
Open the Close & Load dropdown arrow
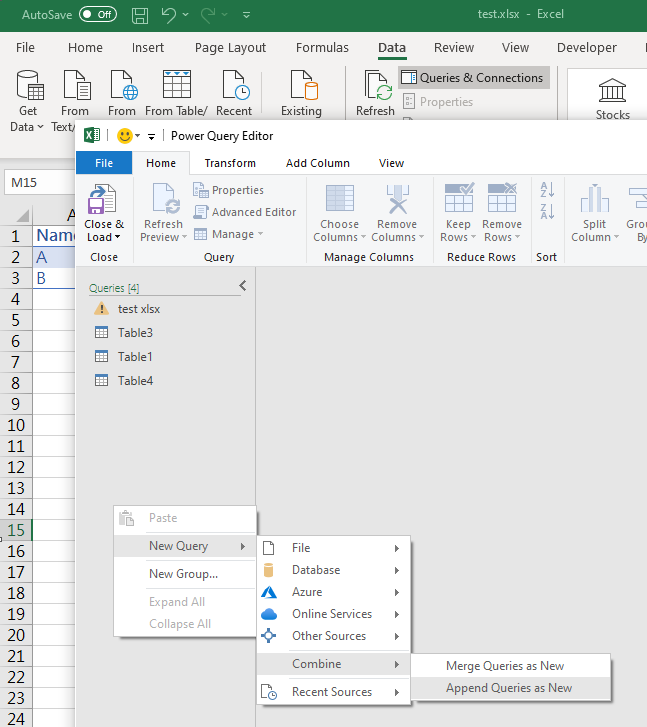point(117,237)
